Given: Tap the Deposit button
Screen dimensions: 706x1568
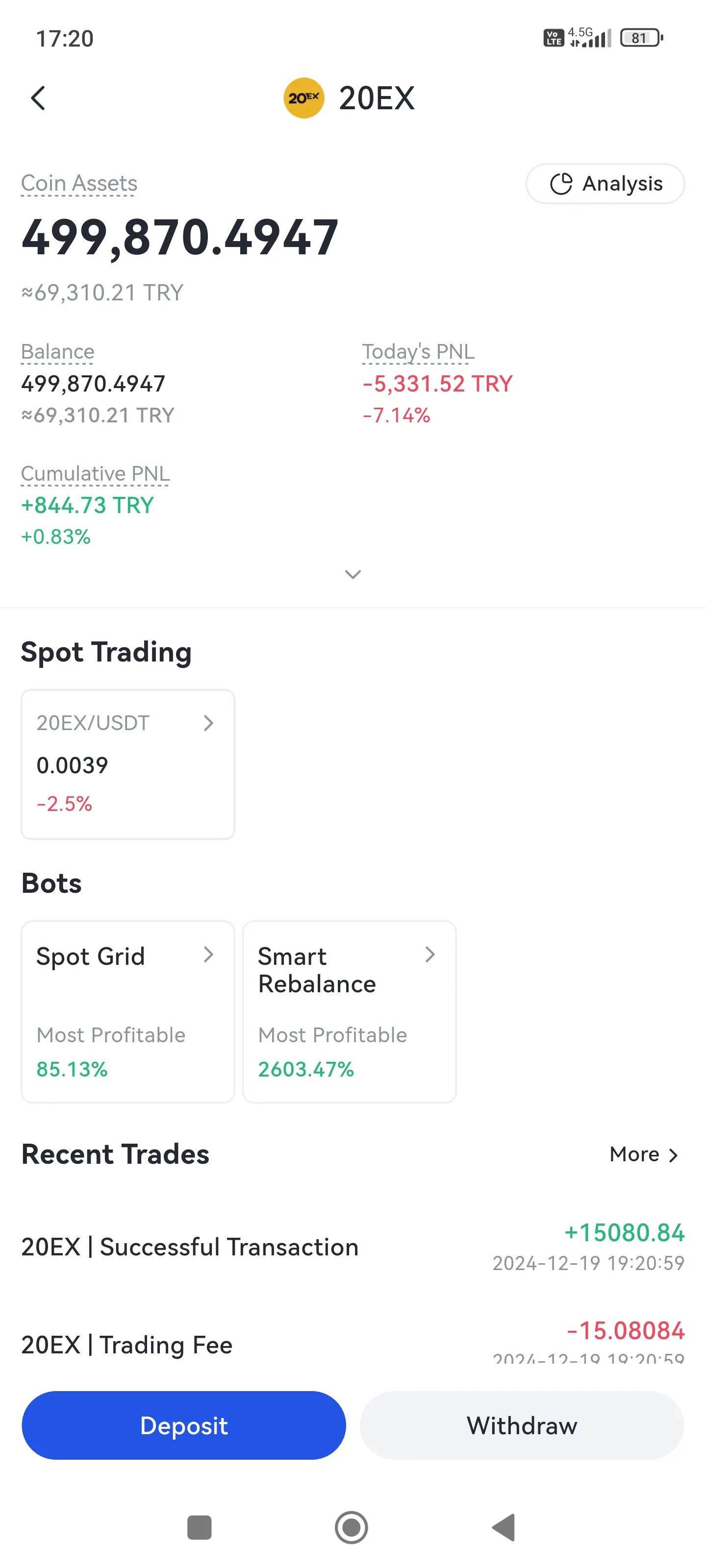Looking at the screenshot, I should [184, 1425].
